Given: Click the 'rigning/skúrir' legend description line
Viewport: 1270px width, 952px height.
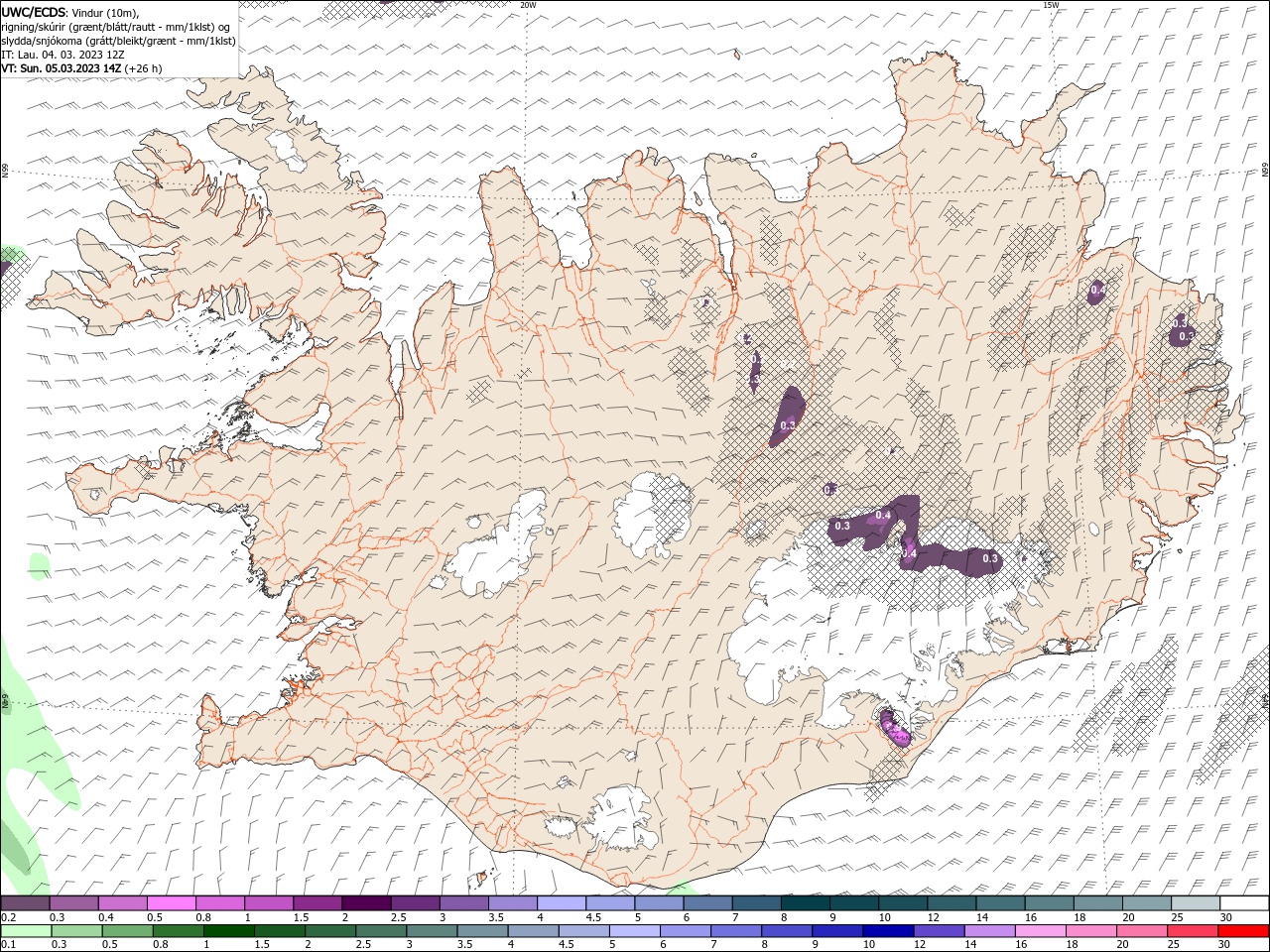Looking at the screenshot, I should coord(116,27).
